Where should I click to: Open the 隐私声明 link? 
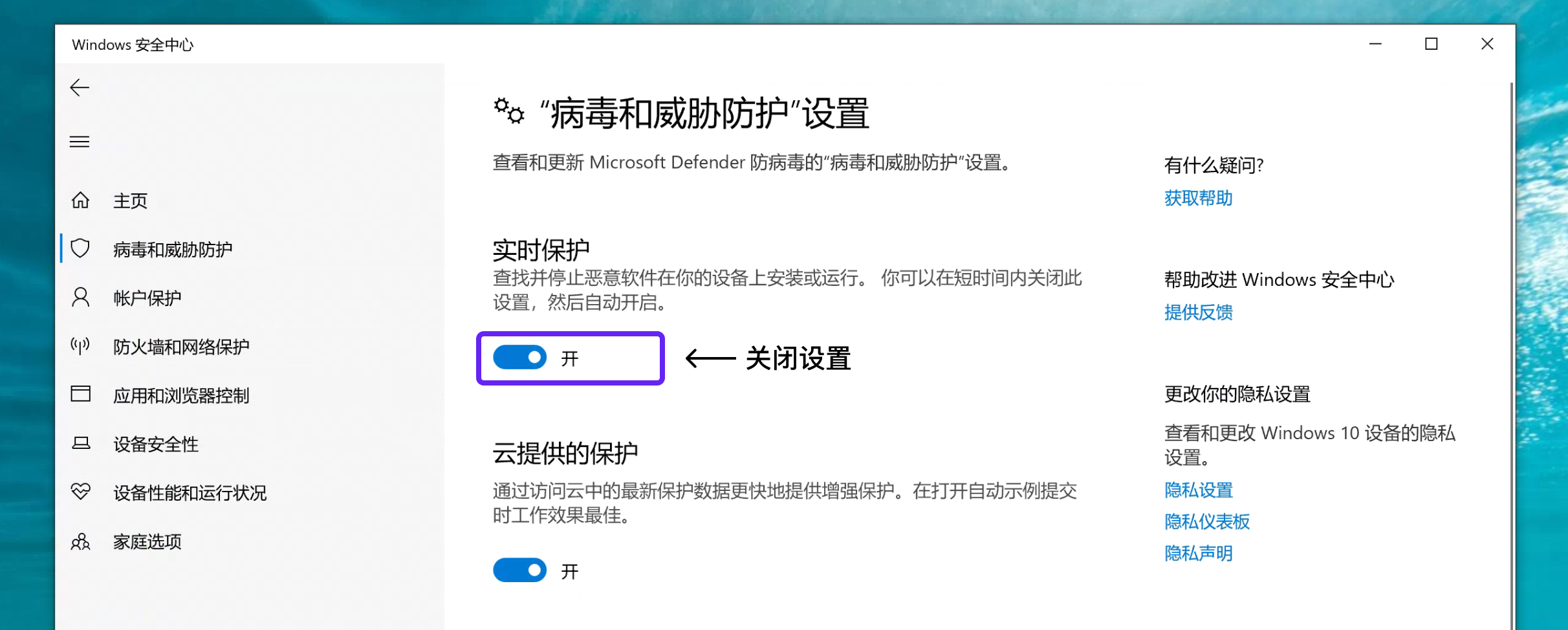(x=1198, y=553)
